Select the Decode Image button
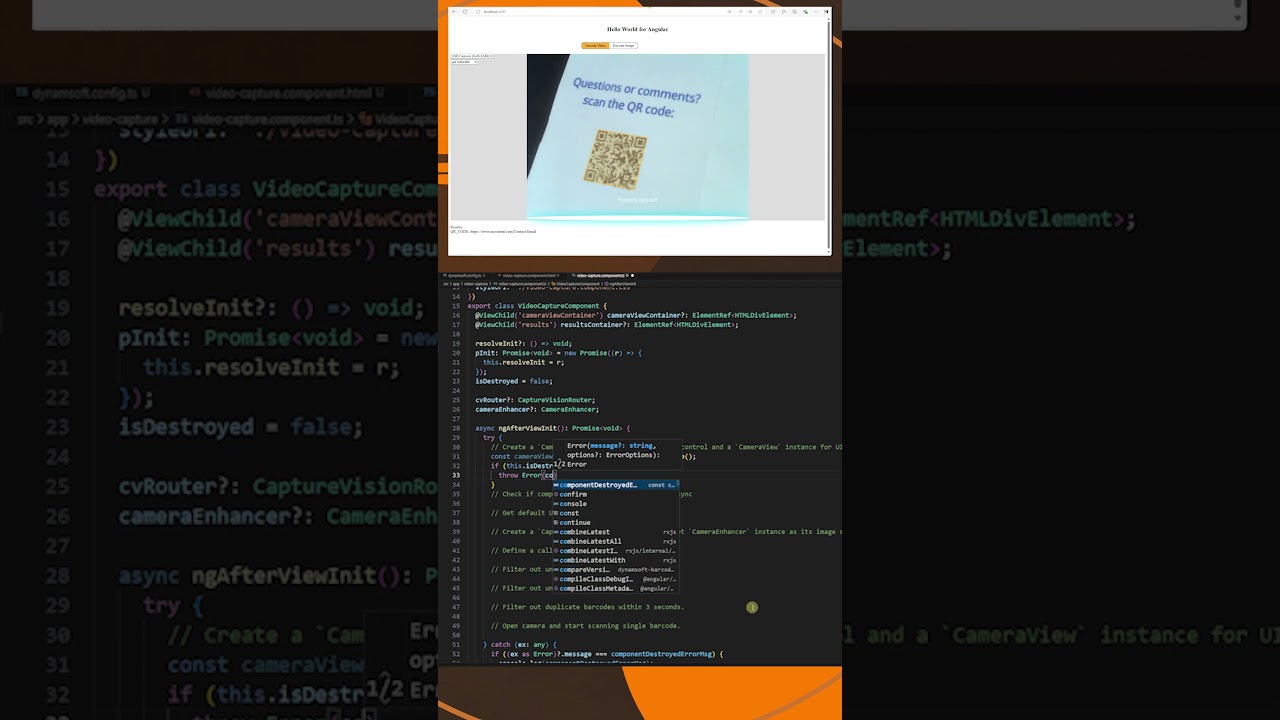 point(623,45)
